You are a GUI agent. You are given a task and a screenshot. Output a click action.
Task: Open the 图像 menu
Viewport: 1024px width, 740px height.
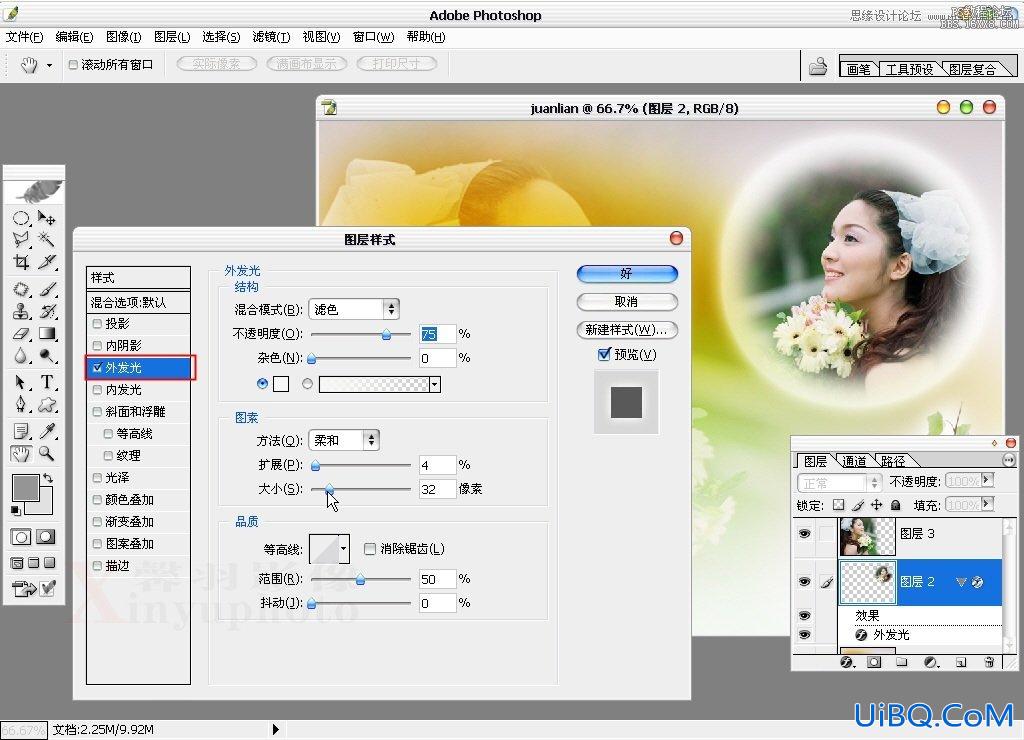(123, 37)
